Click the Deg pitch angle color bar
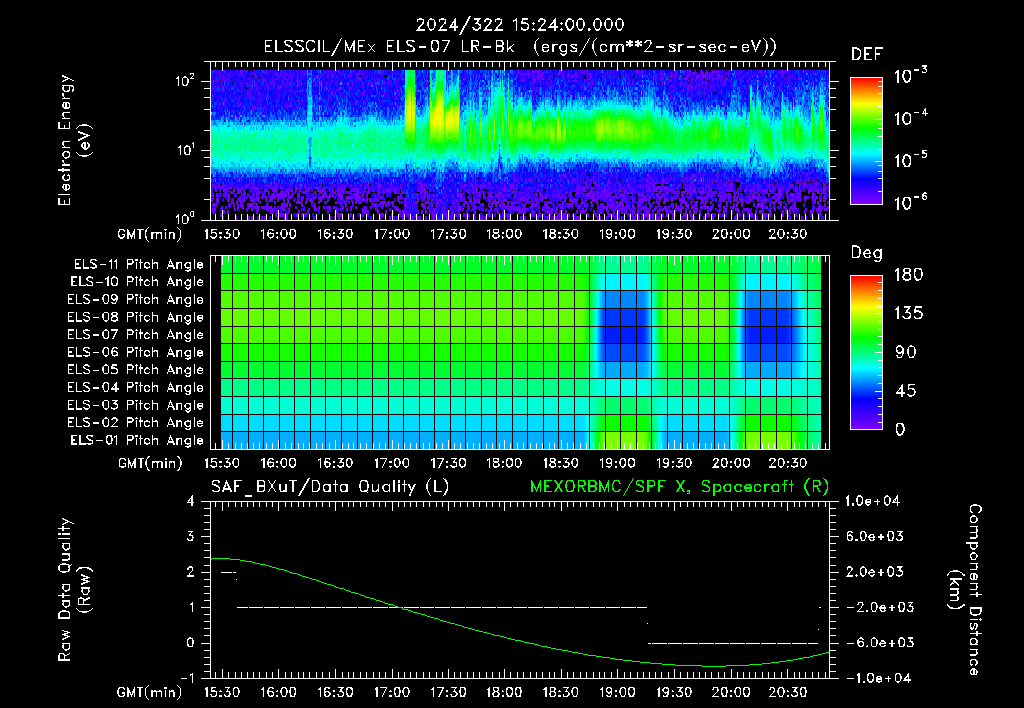This screenshot has width=1024, height=708. pos(866,352)
